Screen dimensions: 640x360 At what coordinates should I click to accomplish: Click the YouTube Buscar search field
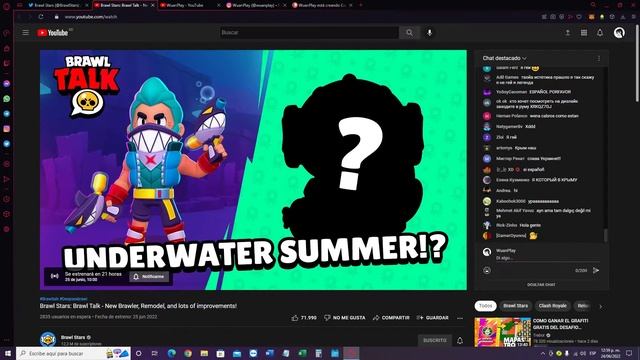[309, 33]
